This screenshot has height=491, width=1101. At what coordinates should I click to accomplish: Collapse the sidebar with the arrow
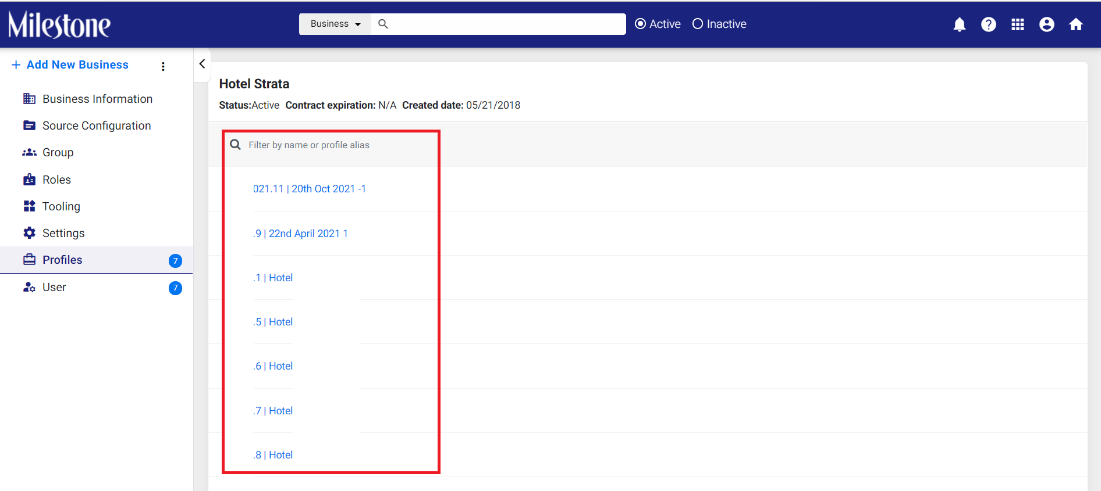tap(202, 64)
